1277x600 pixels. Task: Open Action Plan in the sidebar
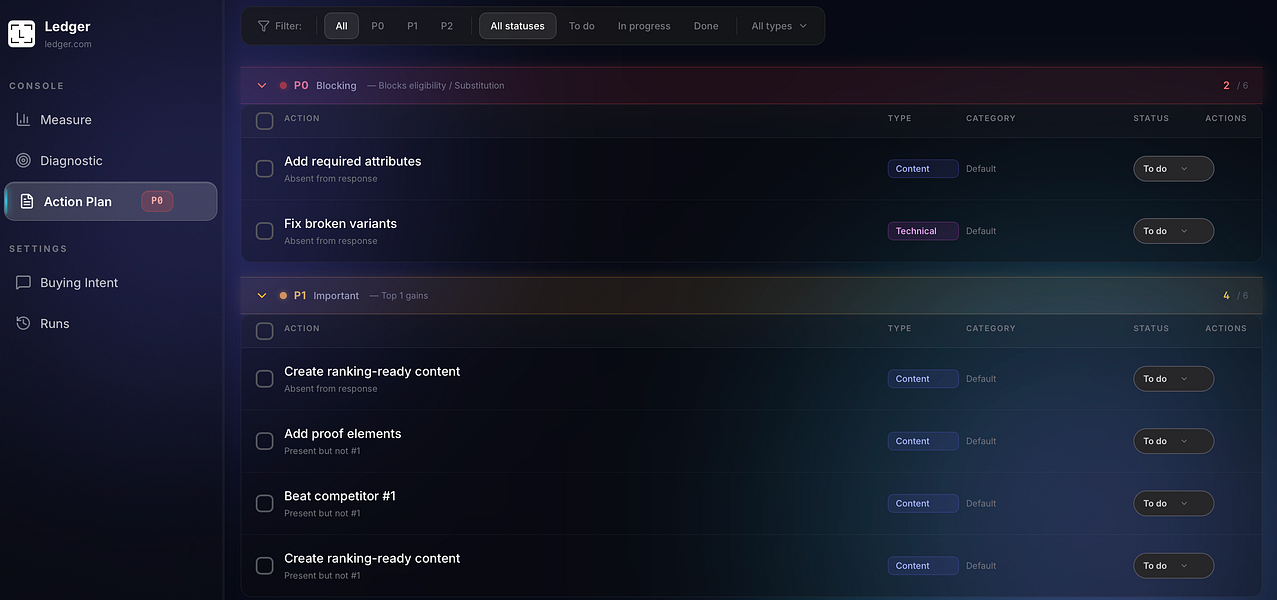click(x=110, y=201)
